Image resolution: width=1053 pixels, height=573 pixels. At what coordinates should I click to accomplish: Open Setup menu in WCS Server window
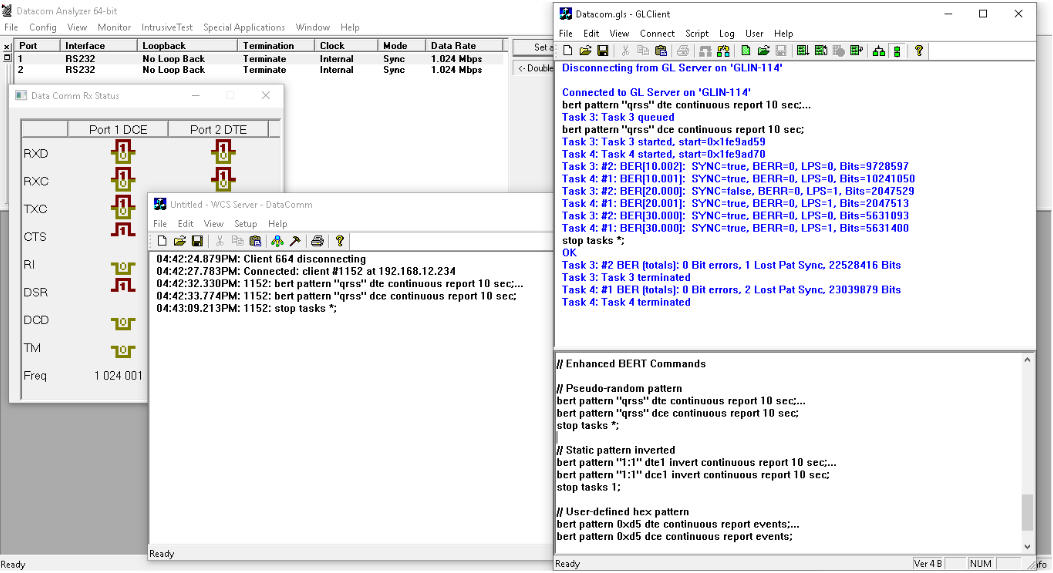tap(245, 224)
